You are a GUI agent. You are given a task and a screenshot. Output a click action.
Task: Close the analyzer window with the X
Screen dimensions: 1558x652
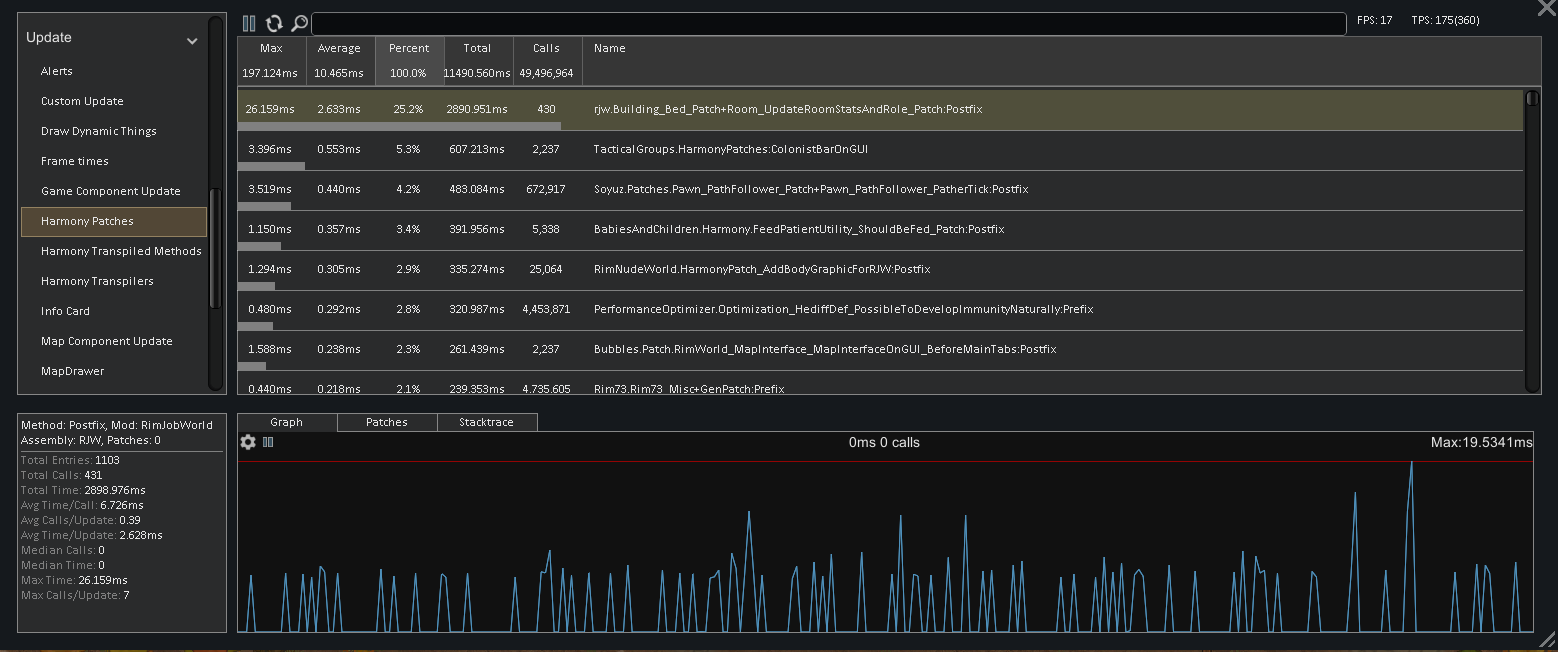point(1546,8)
